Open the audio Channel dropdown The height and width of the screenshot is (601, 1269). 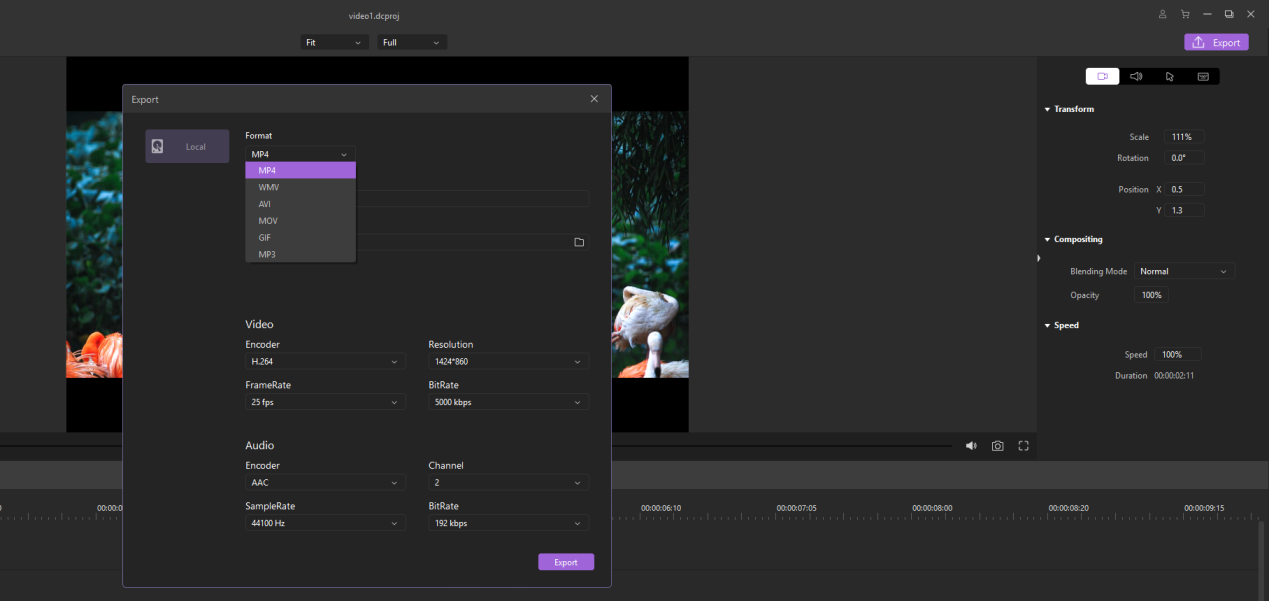[509, 482]
